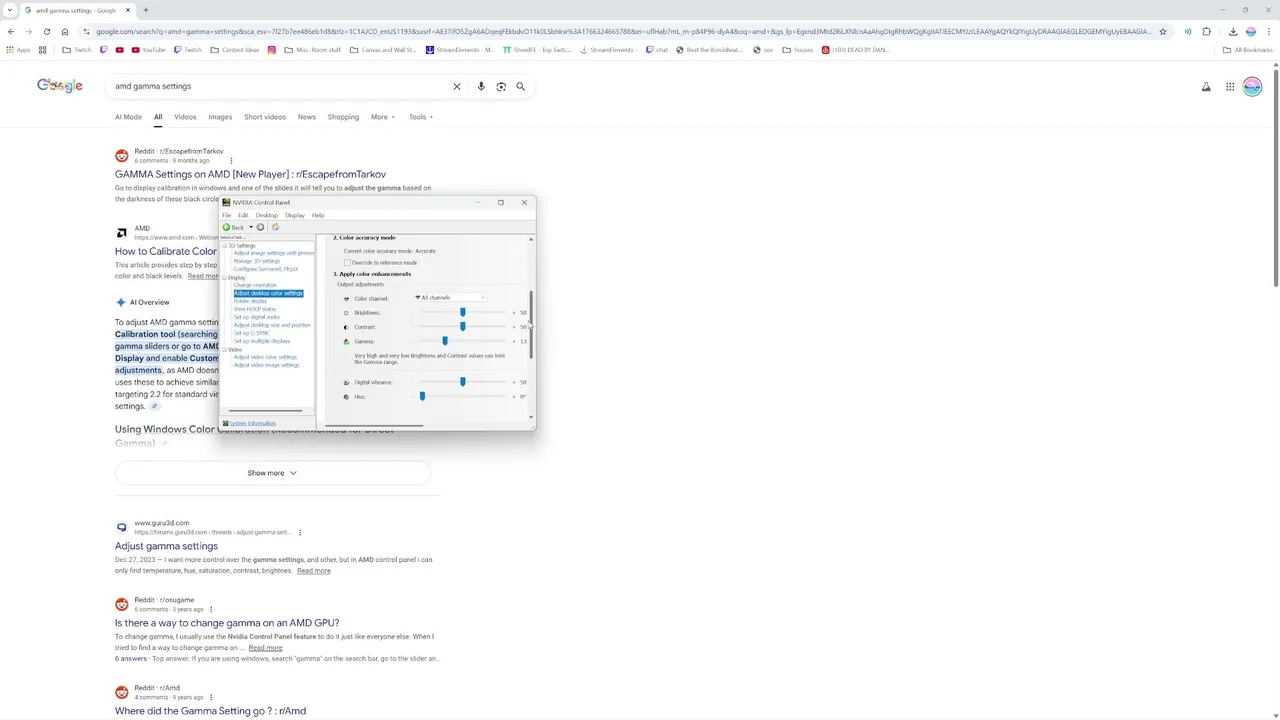Open the Back history dropdown arrow
1280x720 pixels.
251,227
